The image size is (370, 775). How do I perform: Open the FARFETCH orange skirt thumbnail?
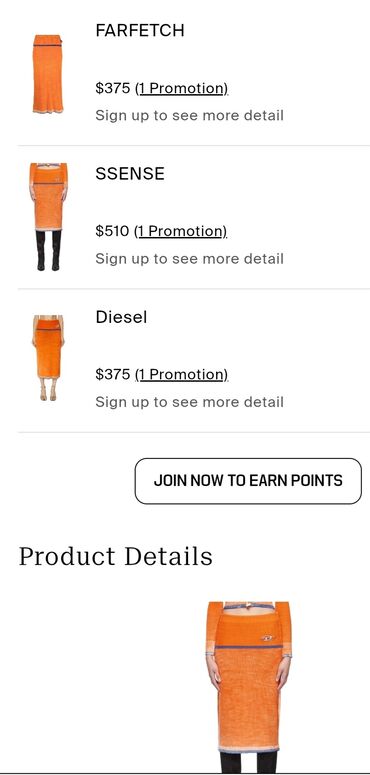pos(48,74)
